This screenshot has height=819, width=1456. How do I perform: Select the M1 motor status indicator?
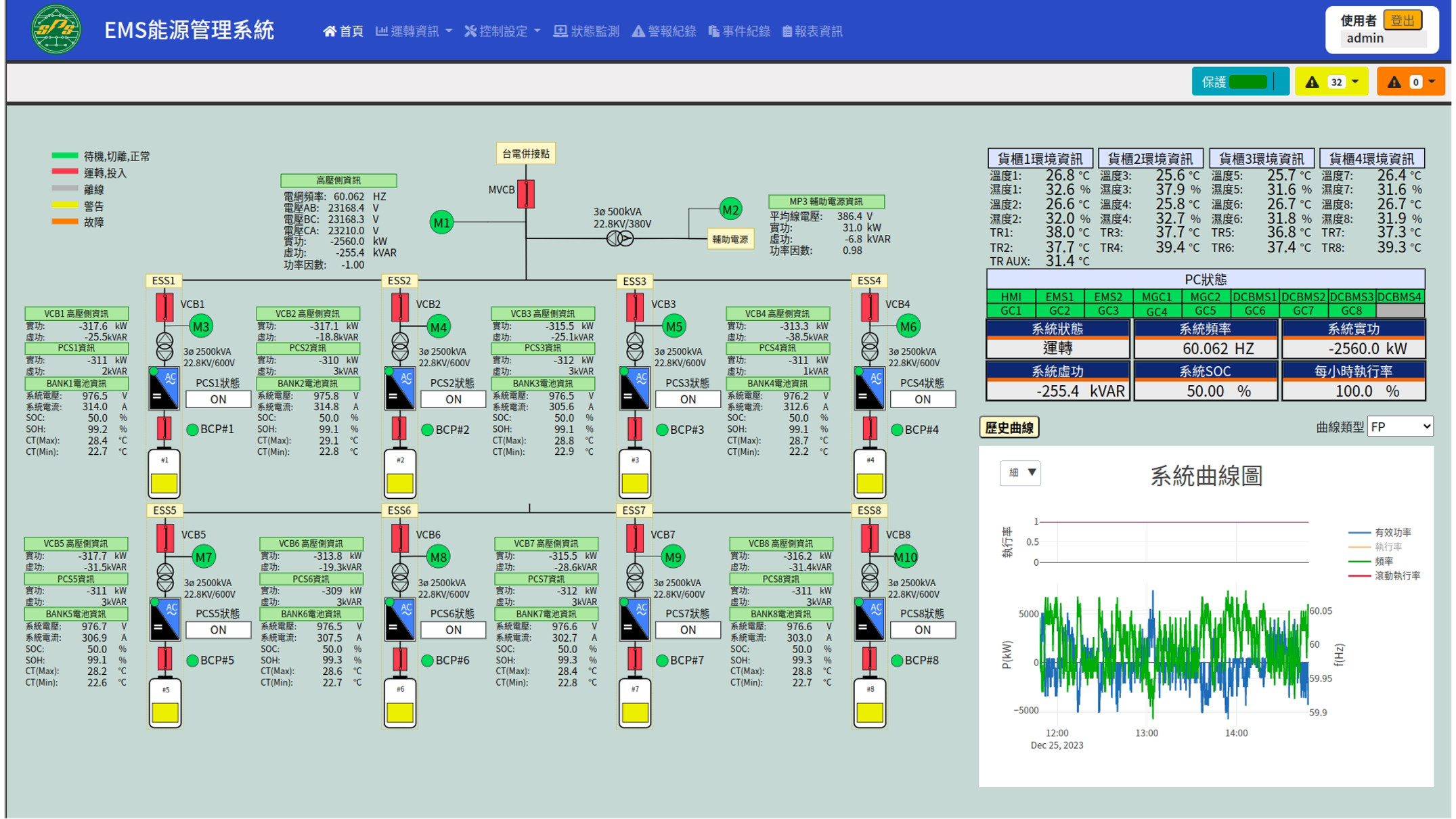pos(441,221)
